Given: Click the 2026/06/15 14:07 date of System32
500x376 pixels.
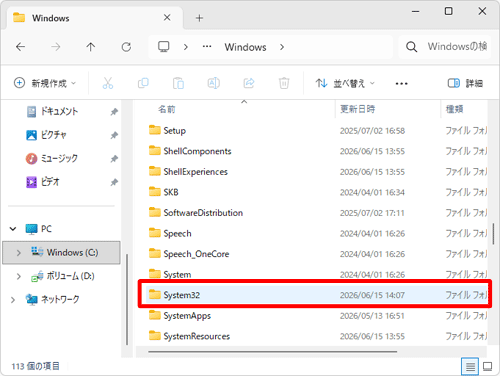Looking at the screenshot, I should point(372,295).
